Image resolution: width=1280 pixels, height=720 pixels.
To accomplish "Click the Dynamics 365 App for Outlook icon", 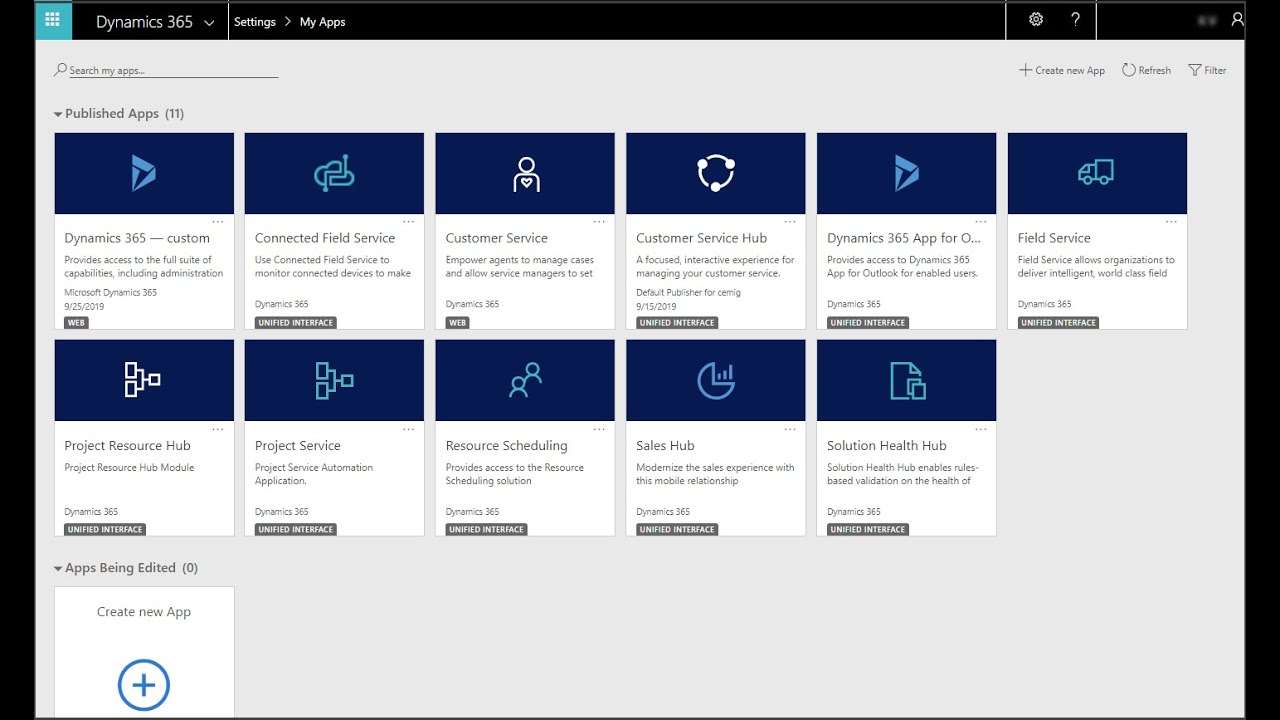I will (907, 174).
